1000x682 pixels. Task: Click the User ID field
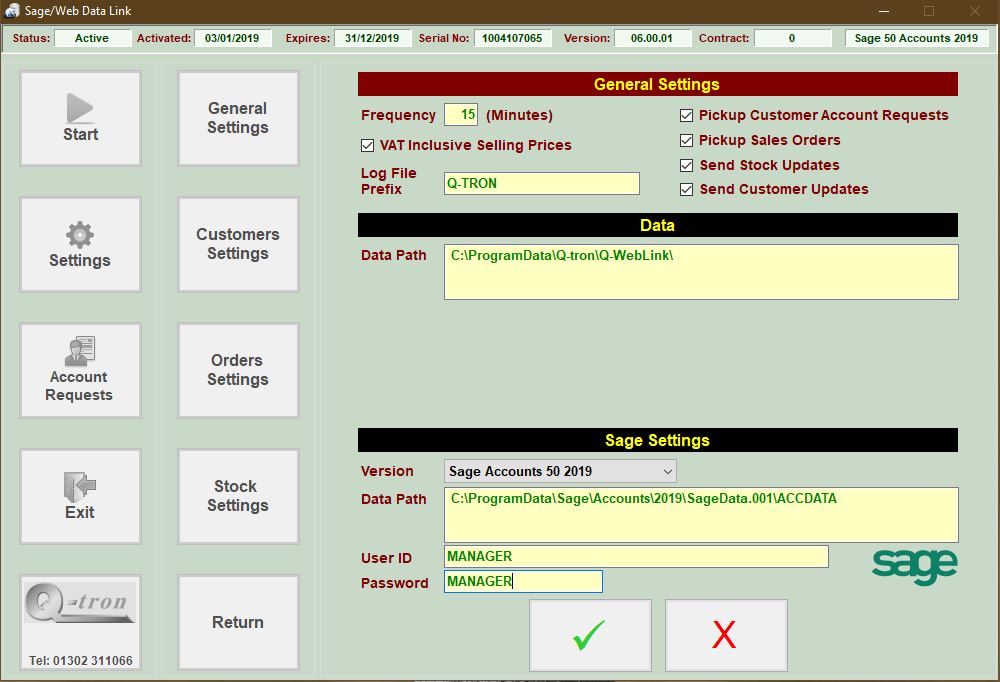[636, 556]
